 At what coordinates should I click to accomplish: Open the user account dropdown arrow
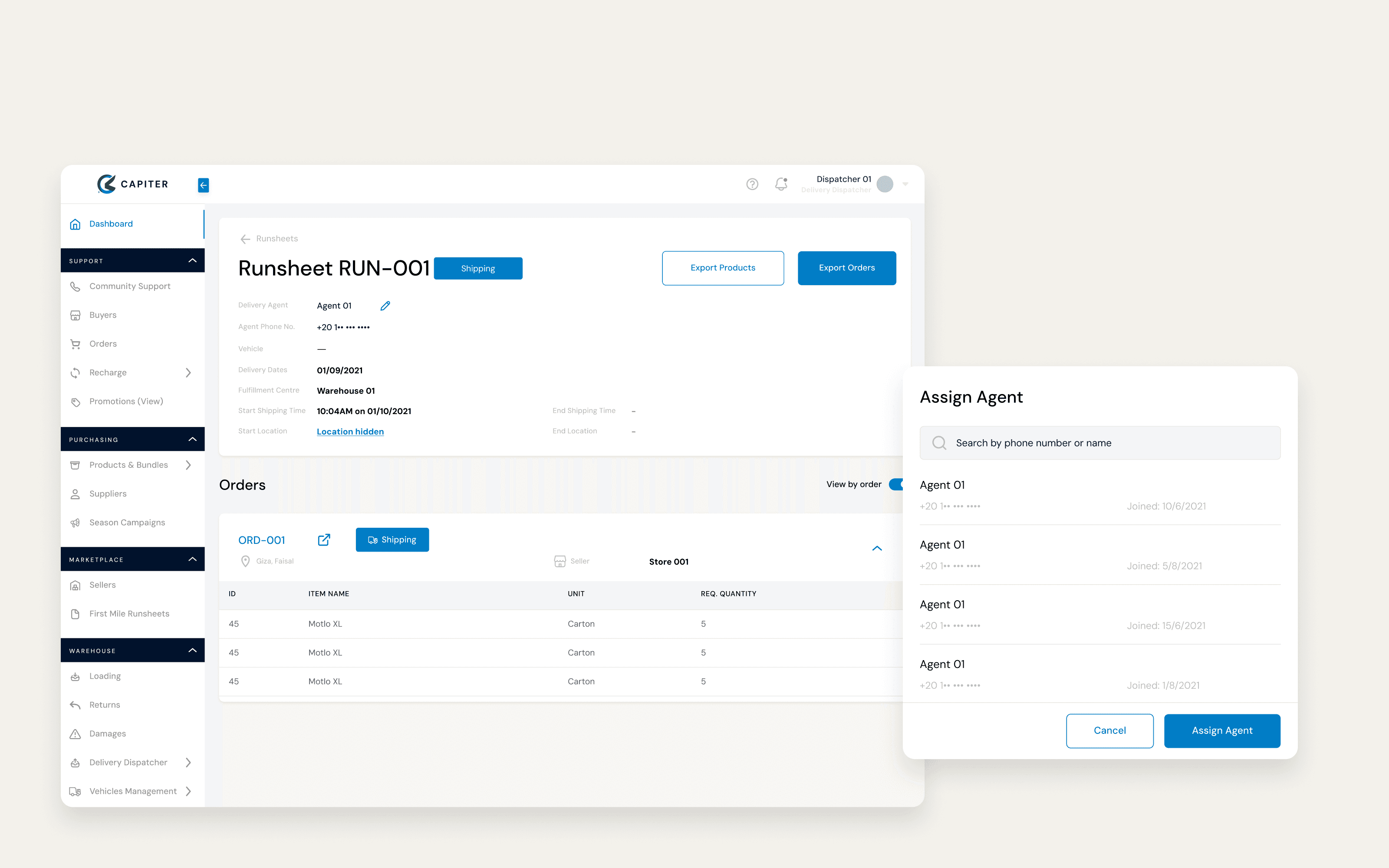click(905, 184)
